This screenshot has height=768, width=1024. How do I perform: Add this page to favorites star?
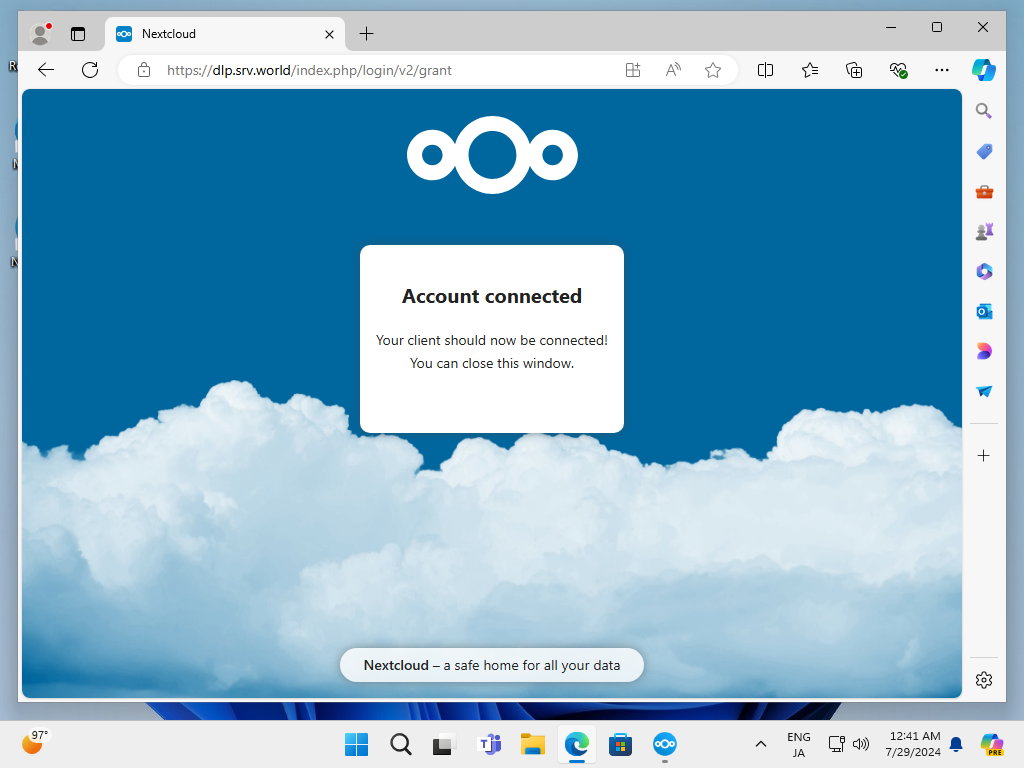[x=712, y=70]
